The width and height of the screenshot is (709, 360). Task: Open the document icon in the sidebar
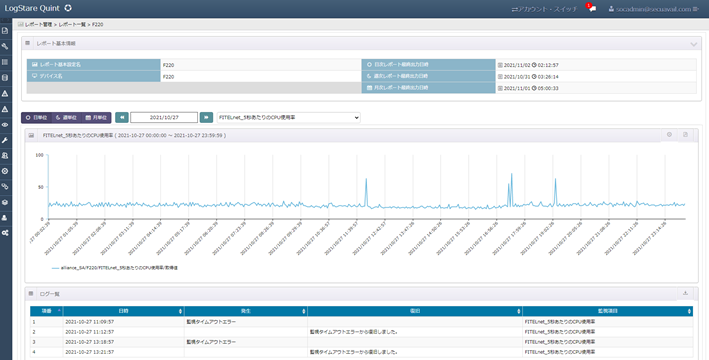(5, 31)
